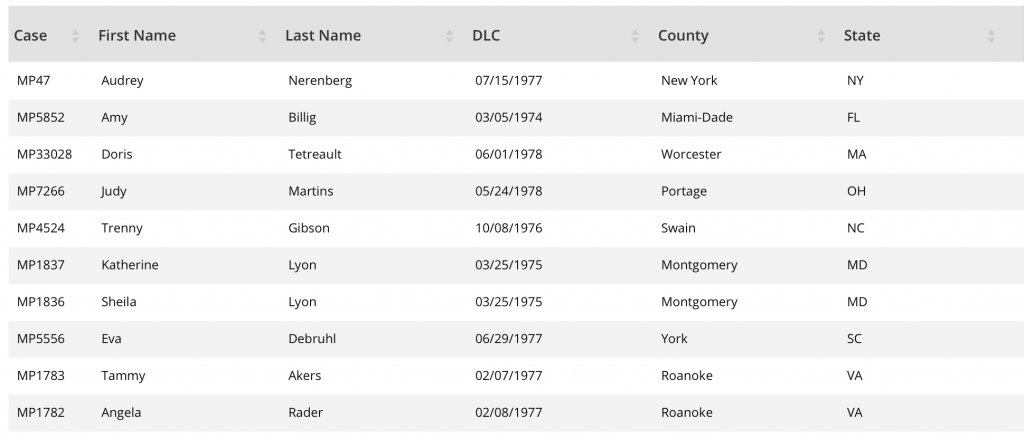Click the Debruhl last name cell
The image size is (1024, 439).
point(312,339)
